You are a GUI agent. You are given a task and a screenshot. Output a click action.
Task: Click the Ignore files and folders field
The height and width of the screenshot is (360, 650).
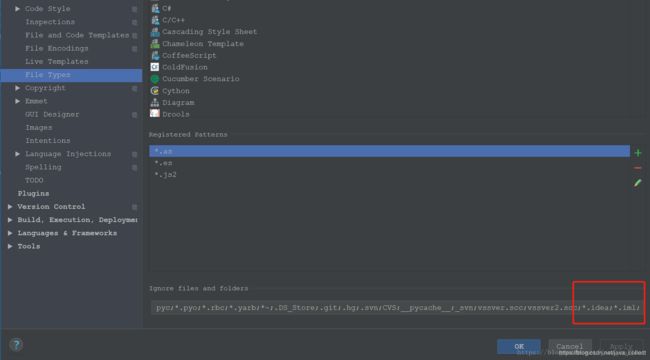coord(397,308)
